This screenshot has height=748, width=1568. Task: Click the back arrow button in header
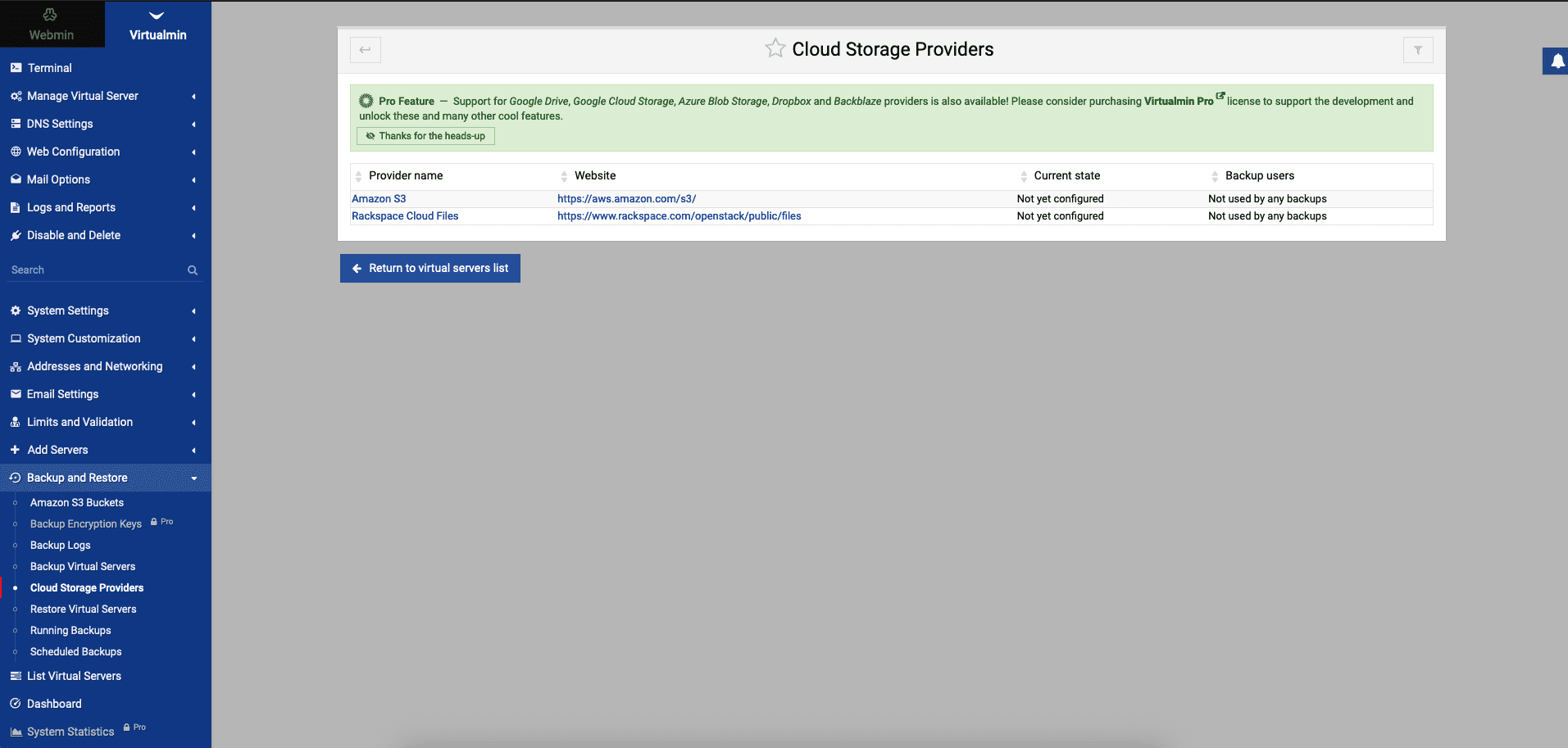point(366,50)
